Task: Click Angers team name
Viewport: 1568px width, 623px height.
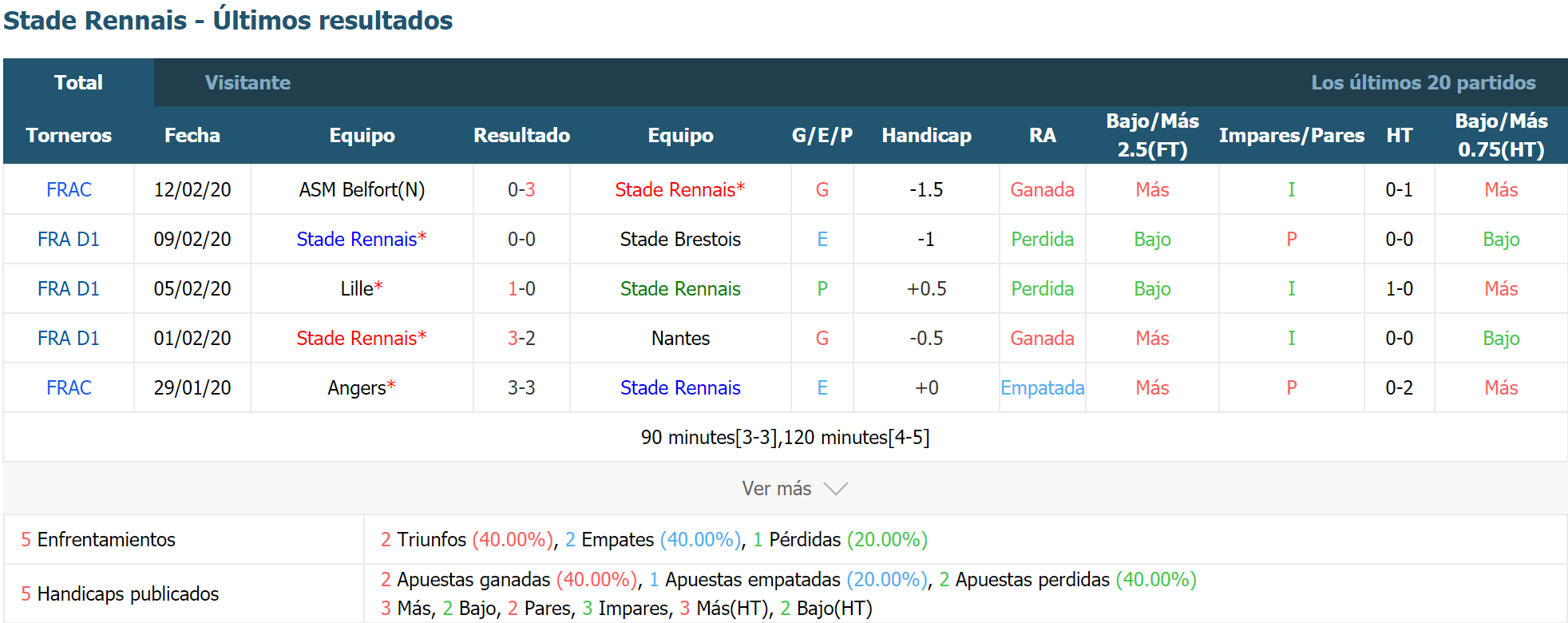Action: click(357, 387)
